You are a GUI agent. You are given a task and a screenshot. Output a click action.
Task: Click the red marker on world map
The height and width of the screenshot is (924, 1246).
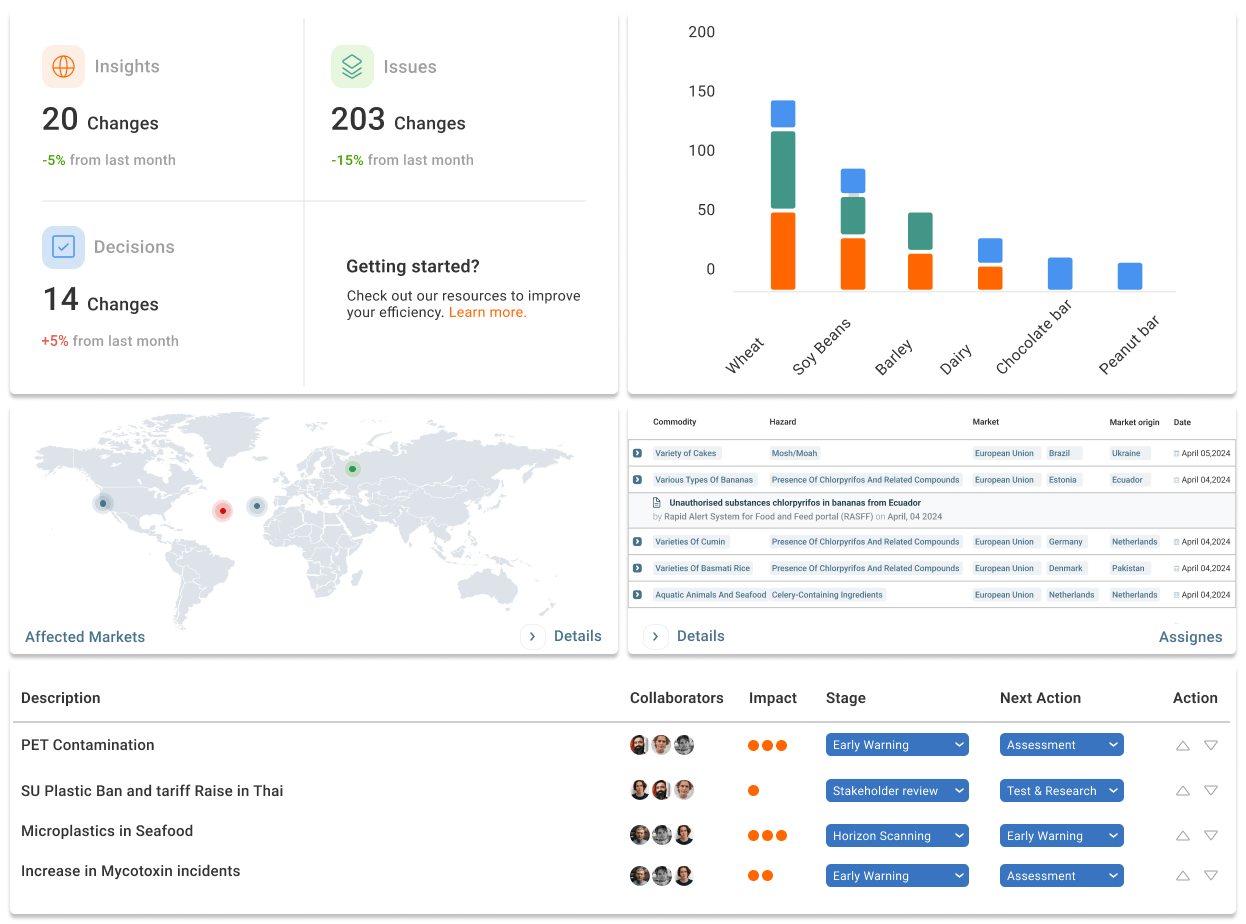tap(223, 511)
